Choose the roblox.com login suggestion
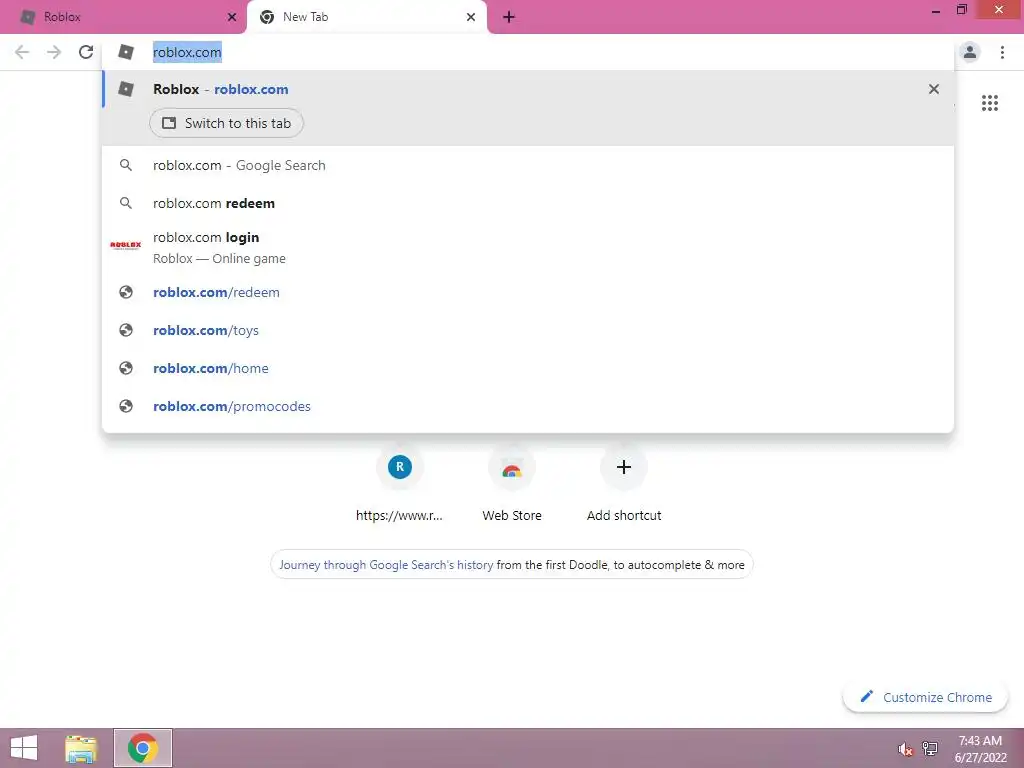Screen dimensions: 1024x768 point(528,247)
